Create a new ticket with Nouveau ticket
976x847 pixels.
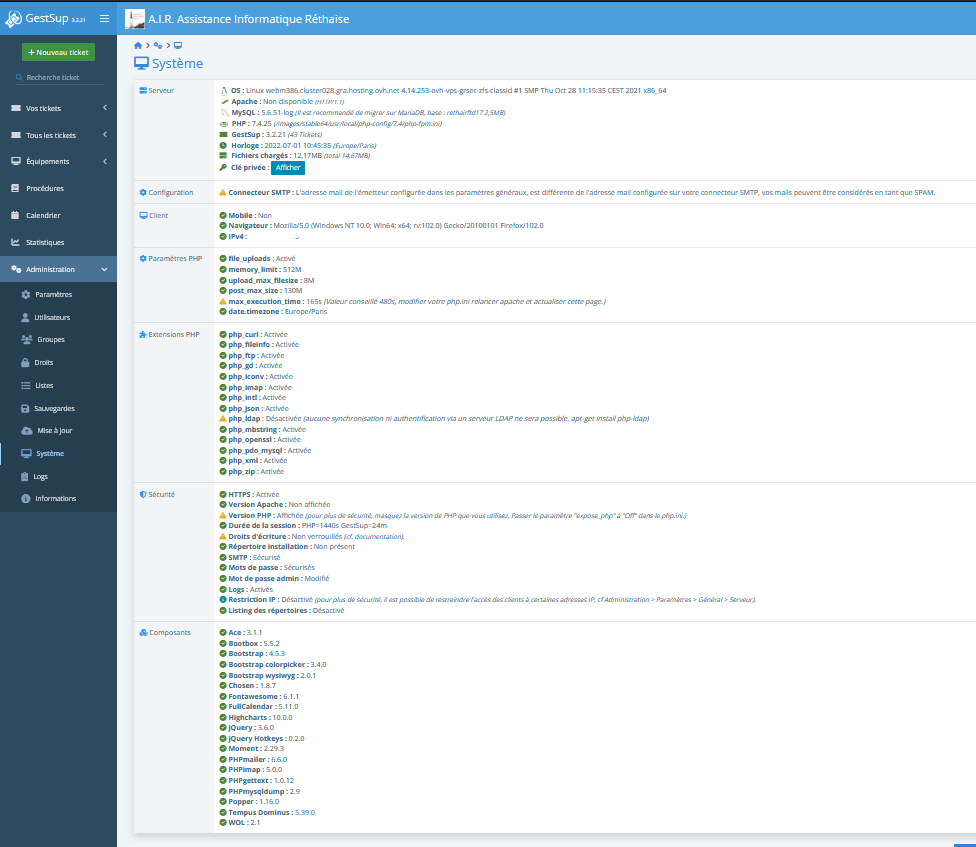pyautogui.click(x=59, y=52)
